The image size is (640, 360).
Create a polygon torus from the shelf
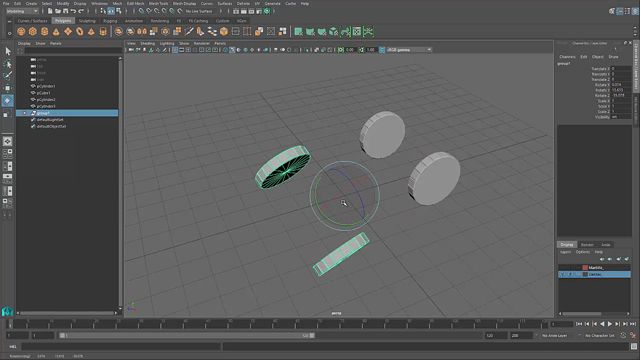[x=80, y=31]
